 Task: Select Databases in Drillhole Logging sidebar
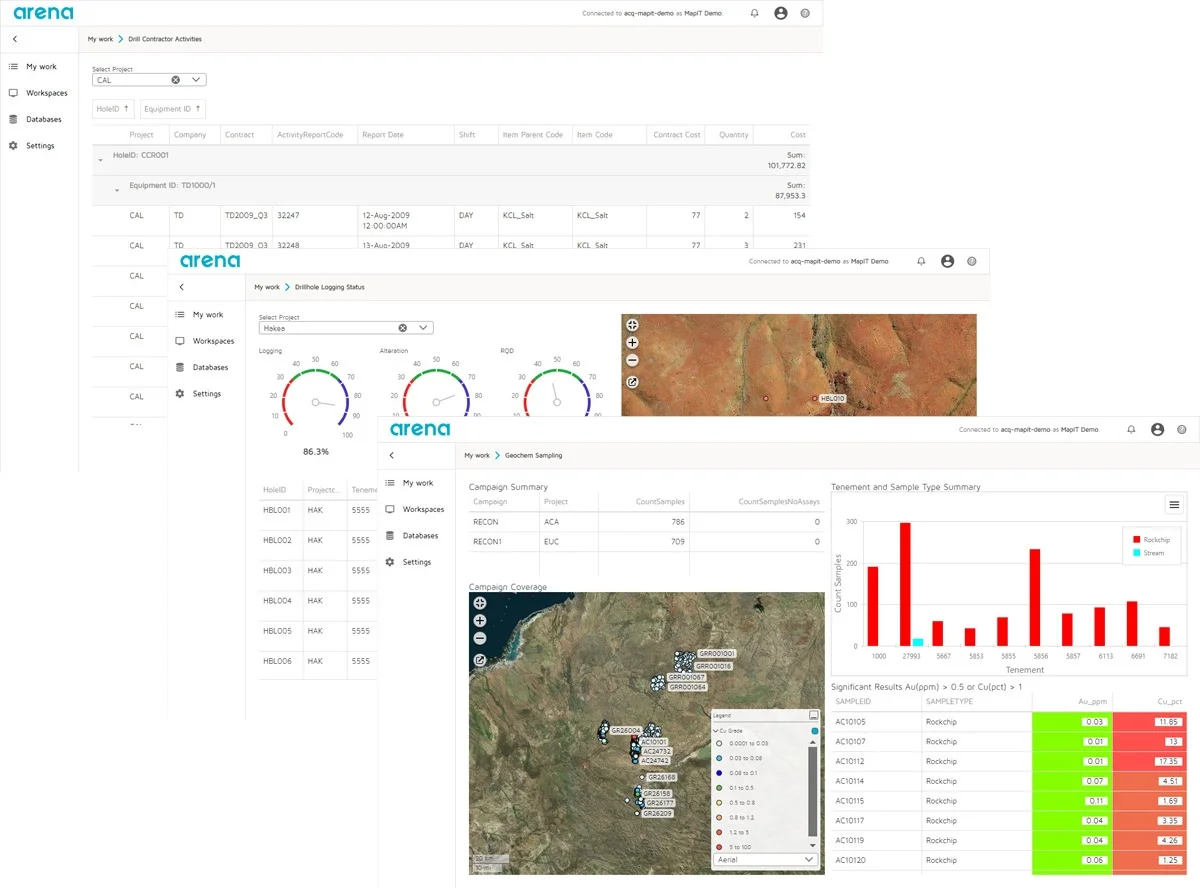tap(202, 367)
